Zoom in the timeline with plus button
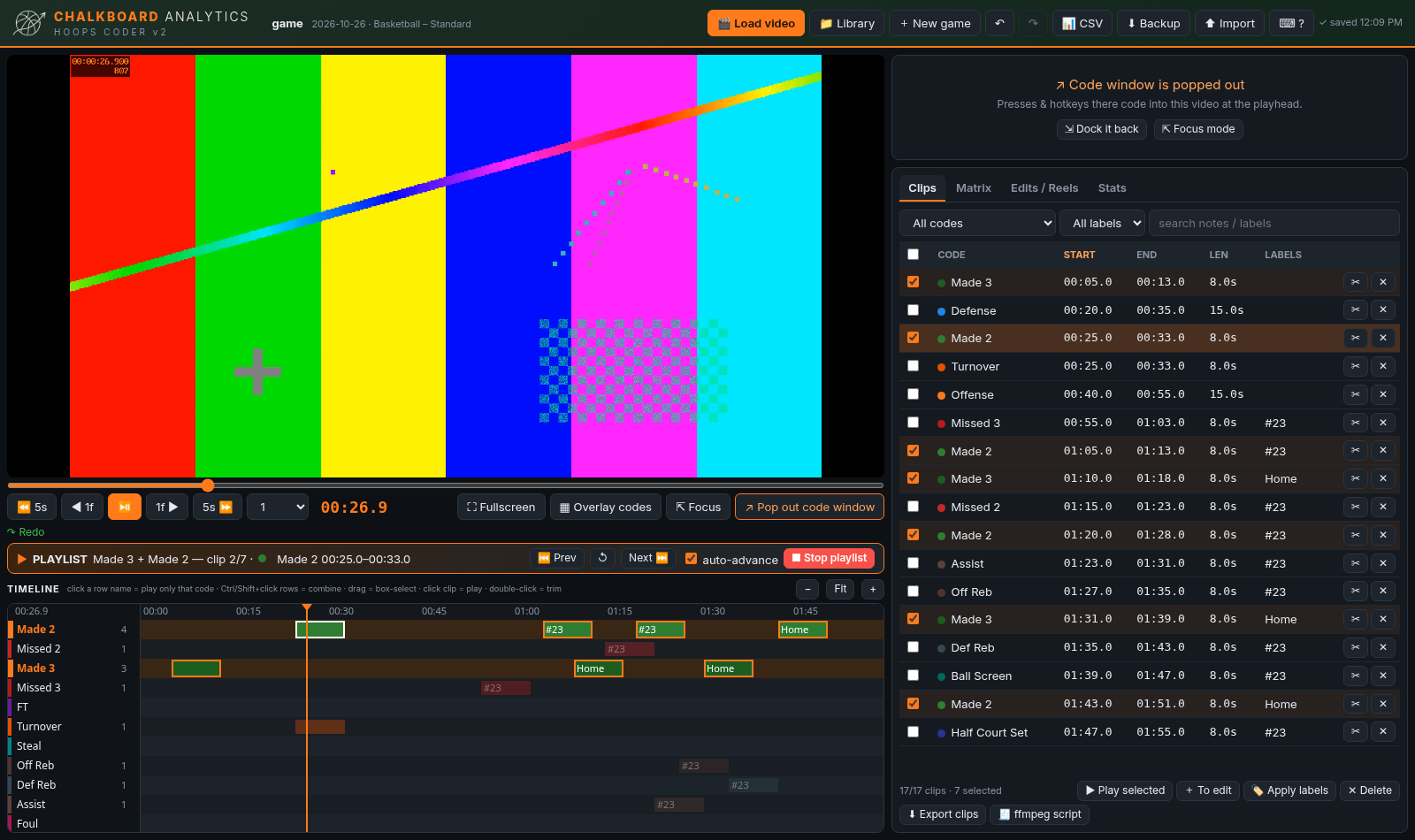 point(873,589)
